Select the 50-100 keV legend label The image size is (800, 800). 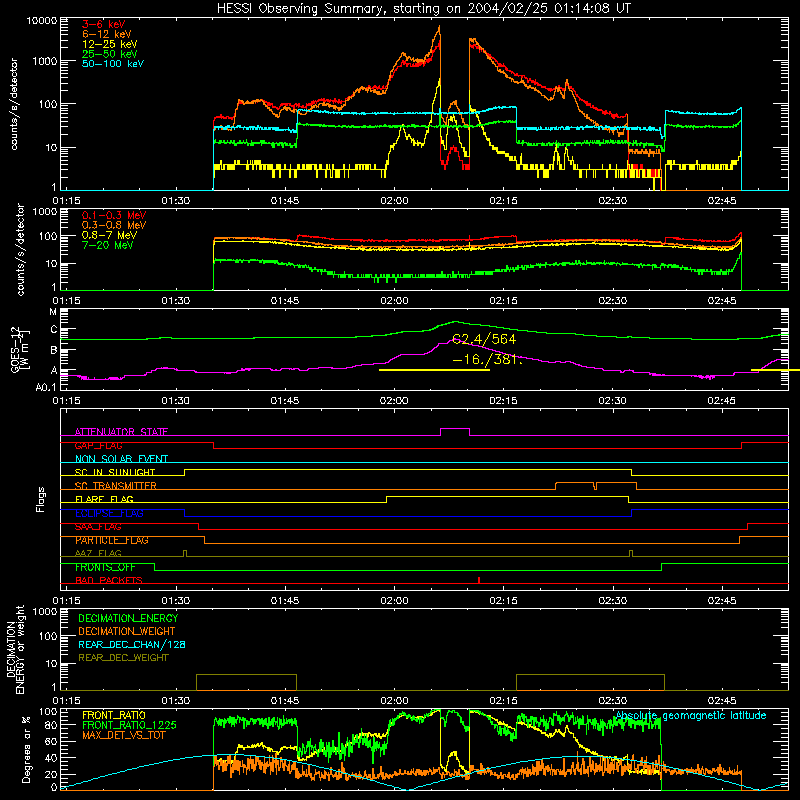click(x=113, y=64)
